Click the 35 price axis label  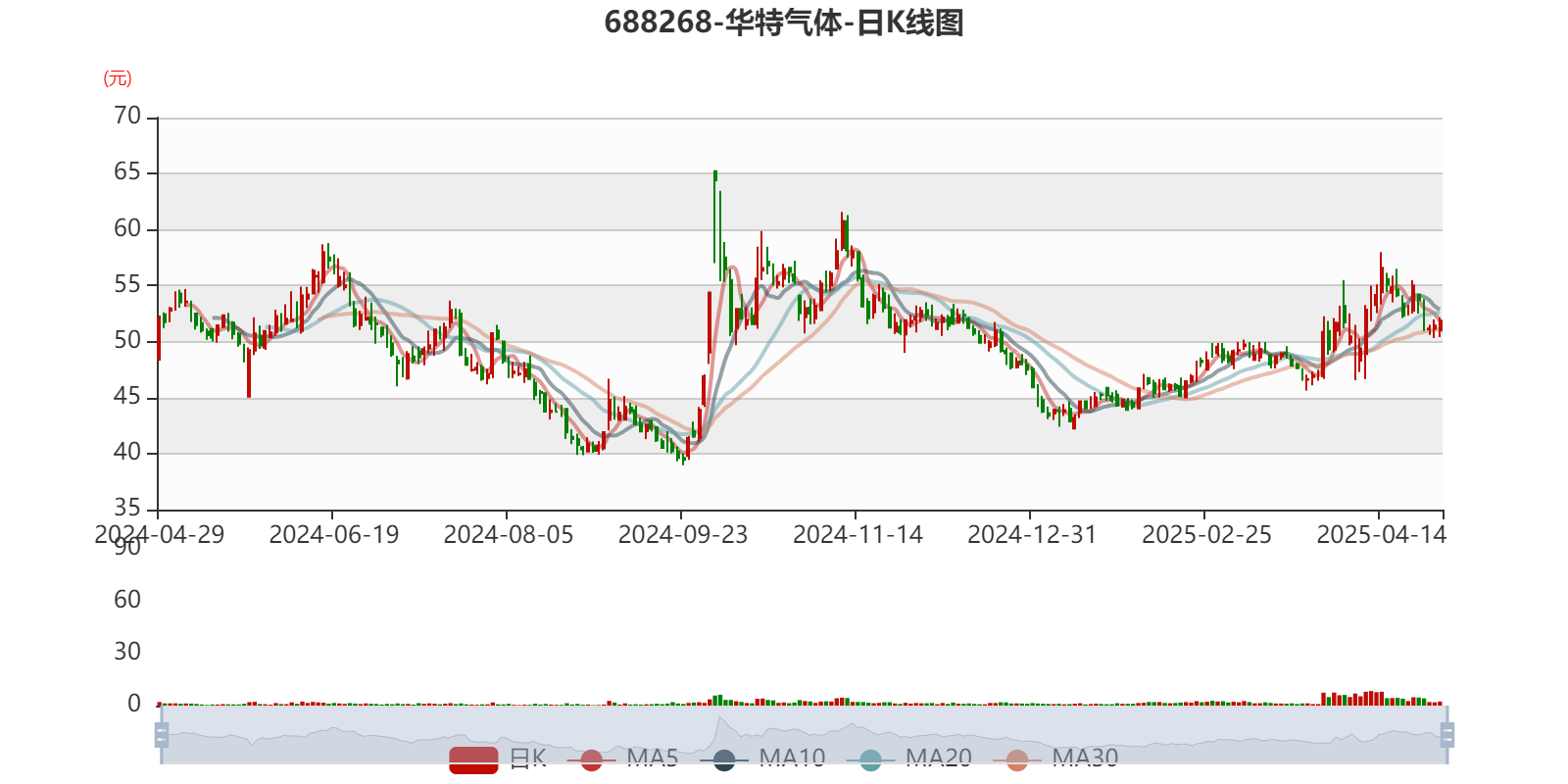pyautogui.click(x=127, y=509)
